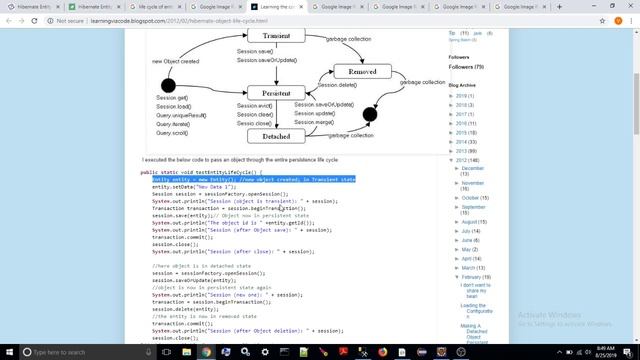Click the 'session.saveOrUpdate(entity);' code line
This screenshot has width=640, height=360.
point(194,280)
